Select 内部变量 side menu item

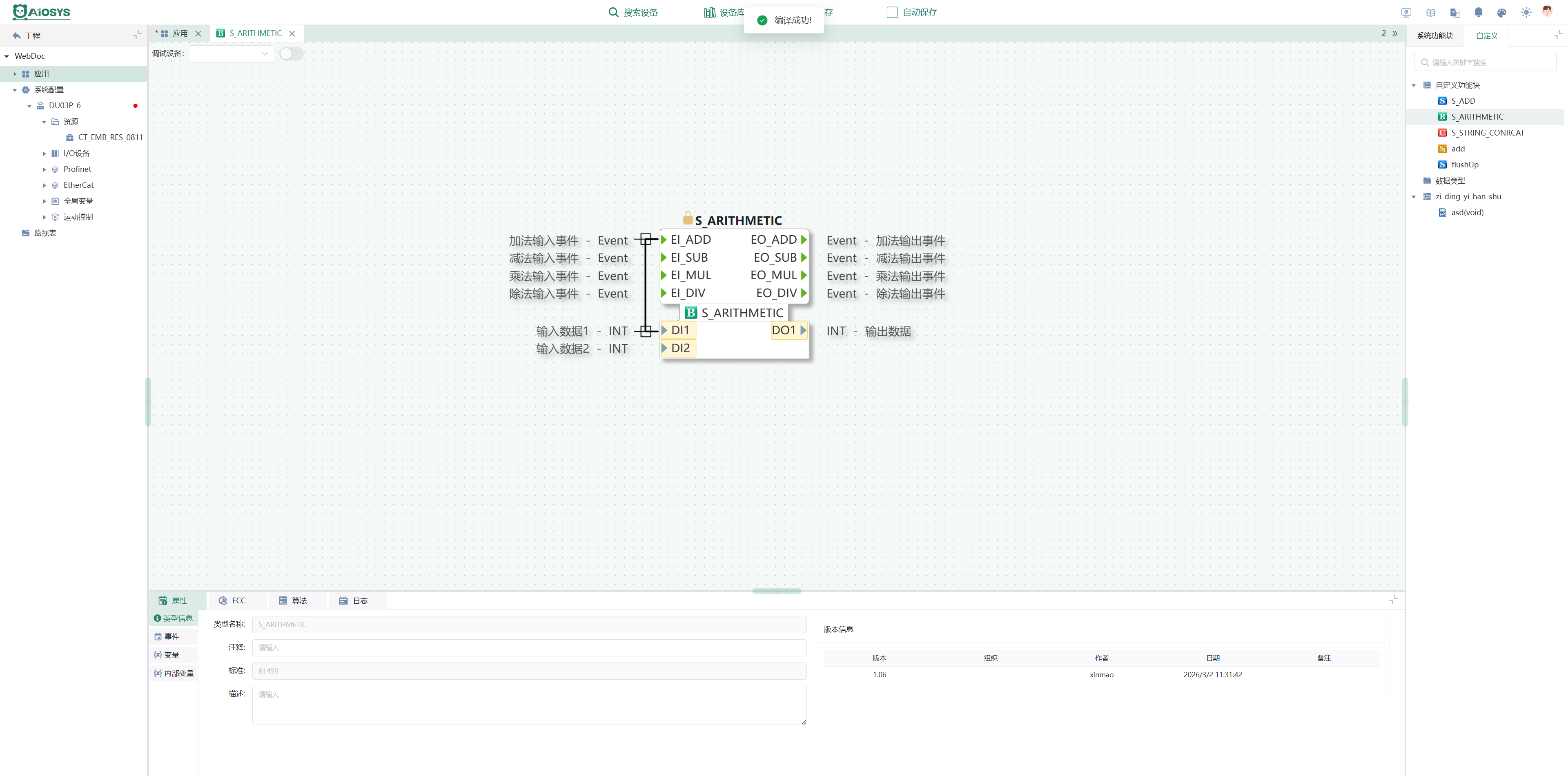174,673
